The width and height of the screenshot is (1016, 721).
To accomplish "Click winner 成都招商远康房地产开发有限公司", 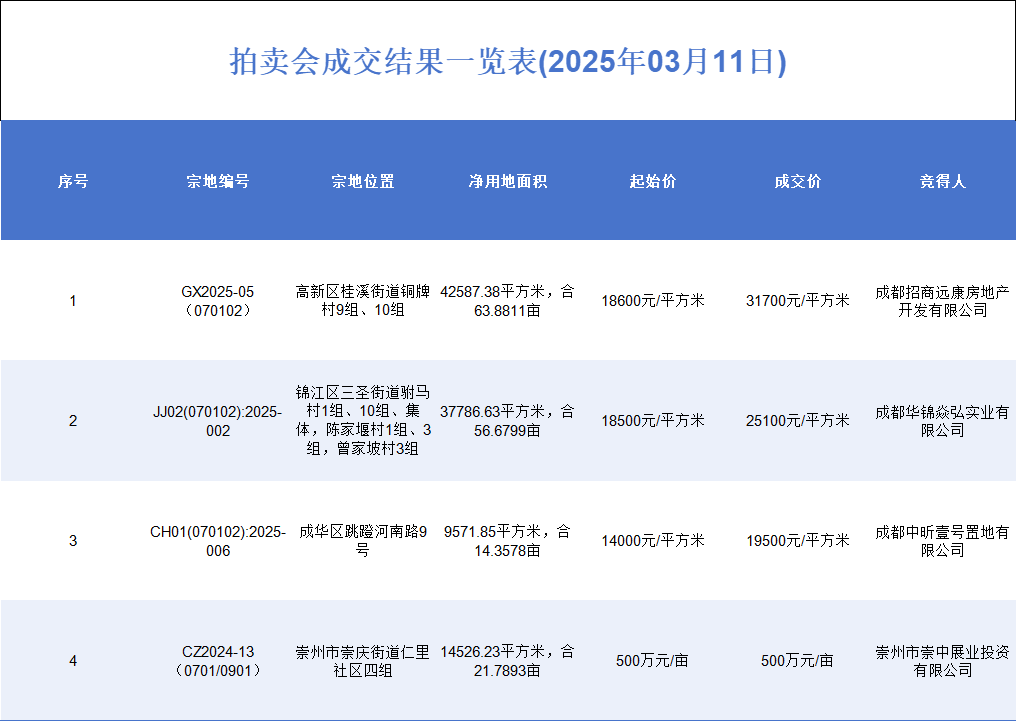I will point(942,301).
